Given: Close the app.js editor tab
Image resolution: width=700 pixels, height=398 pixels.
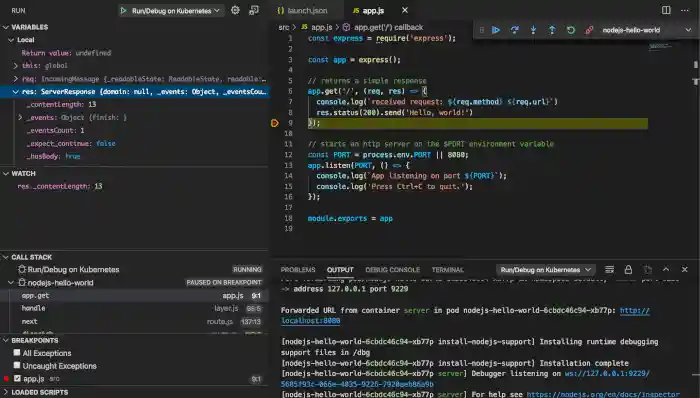Looking at the screenshot, I should [404, 10].
